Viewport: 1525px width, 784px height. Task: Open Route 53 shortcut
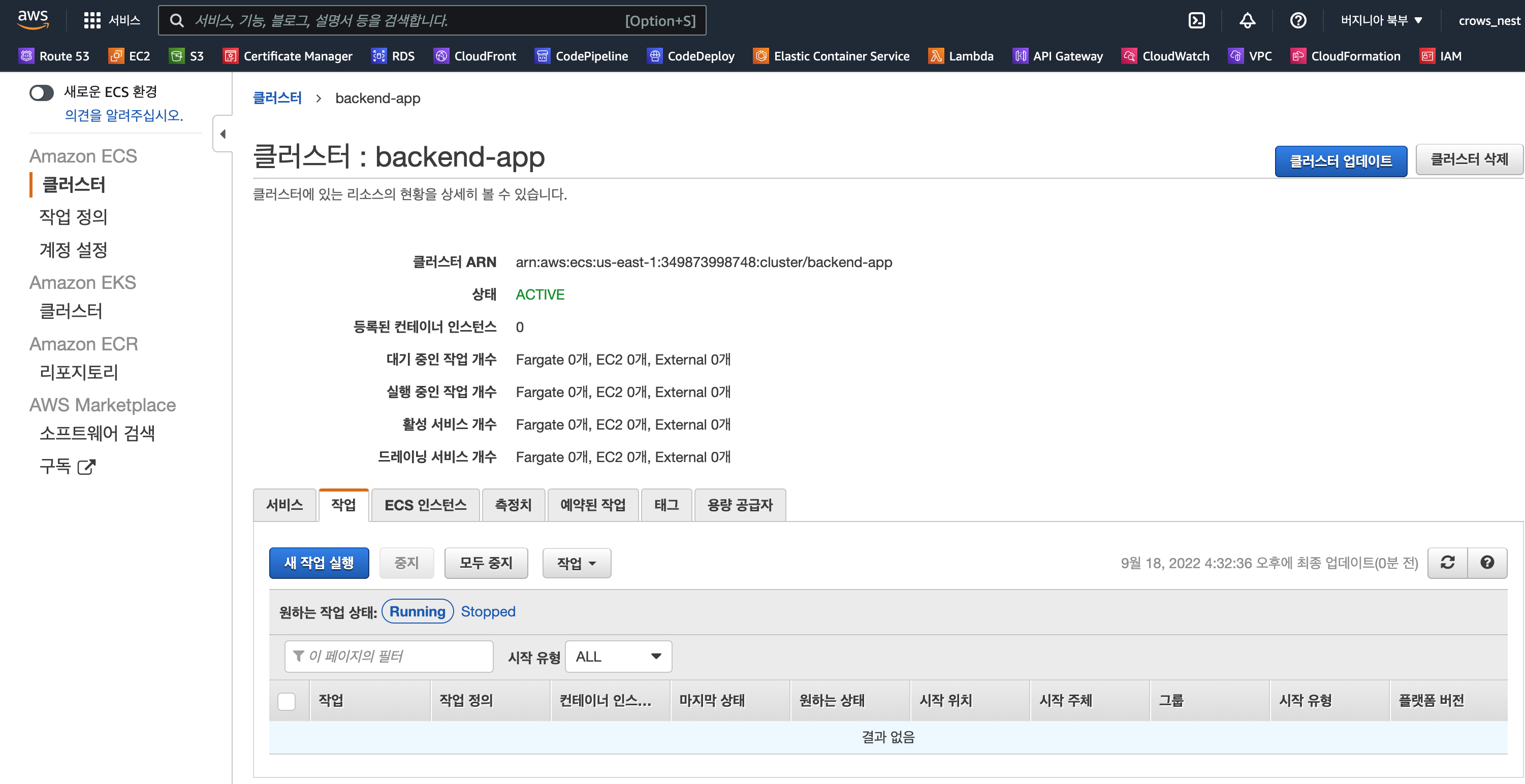[54, 56]
